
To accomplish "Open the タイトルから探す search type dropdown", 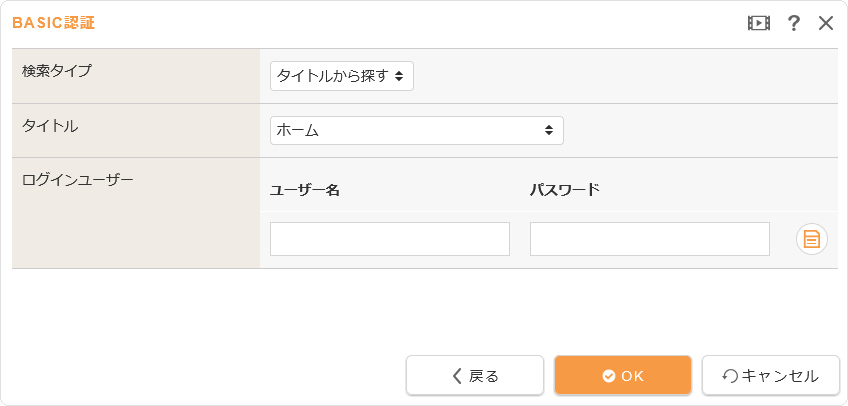I will pos(341,76).
